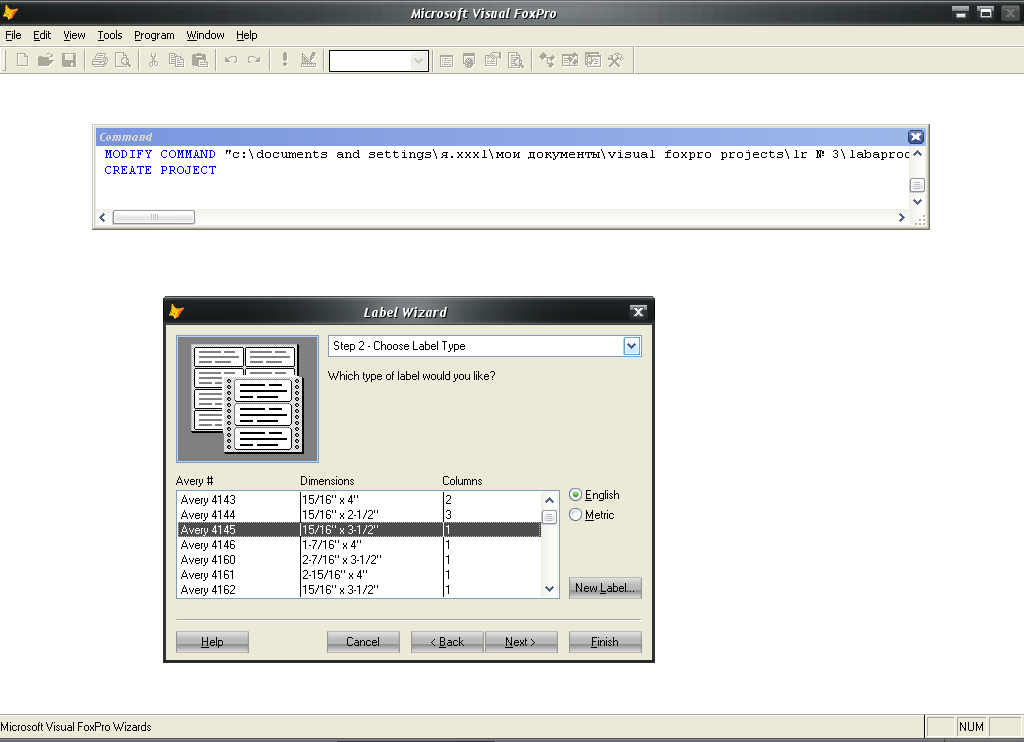Click the Run exclamation mark icon
This screenshot has width=1024, height=742.
tap(285, 61)
